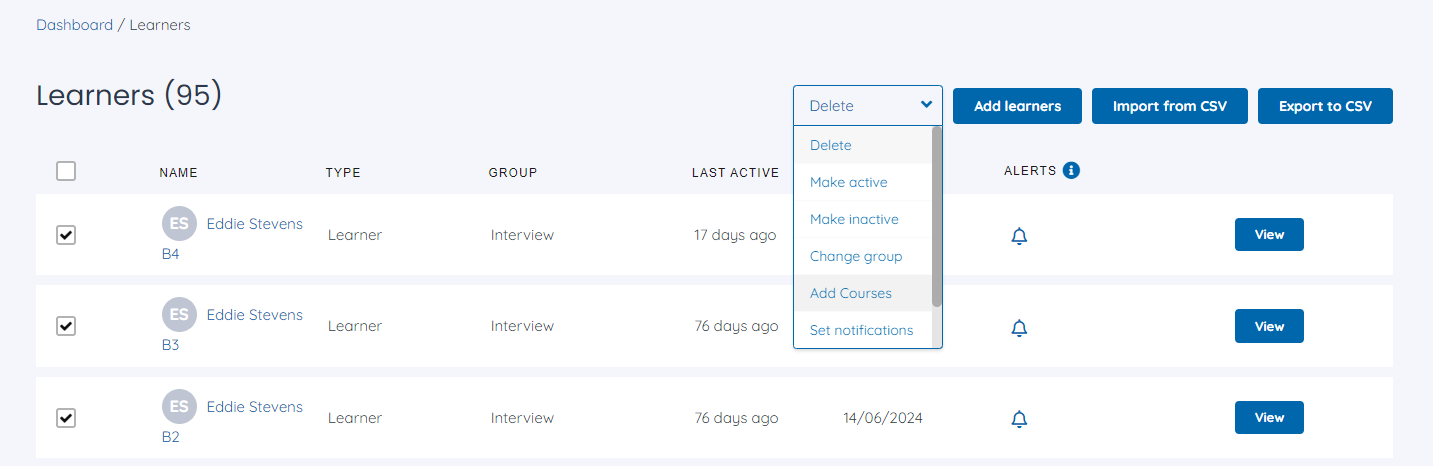Click the alert bell for learner B2
The width and height of the screenshot is (1436, 466).
point(1019,419)
